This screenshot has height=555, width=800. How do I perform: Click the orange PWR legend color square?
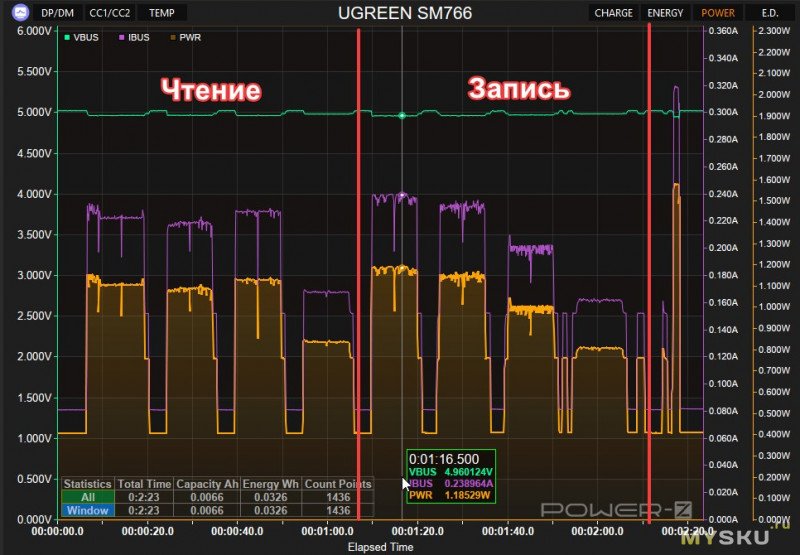point(173,37)
